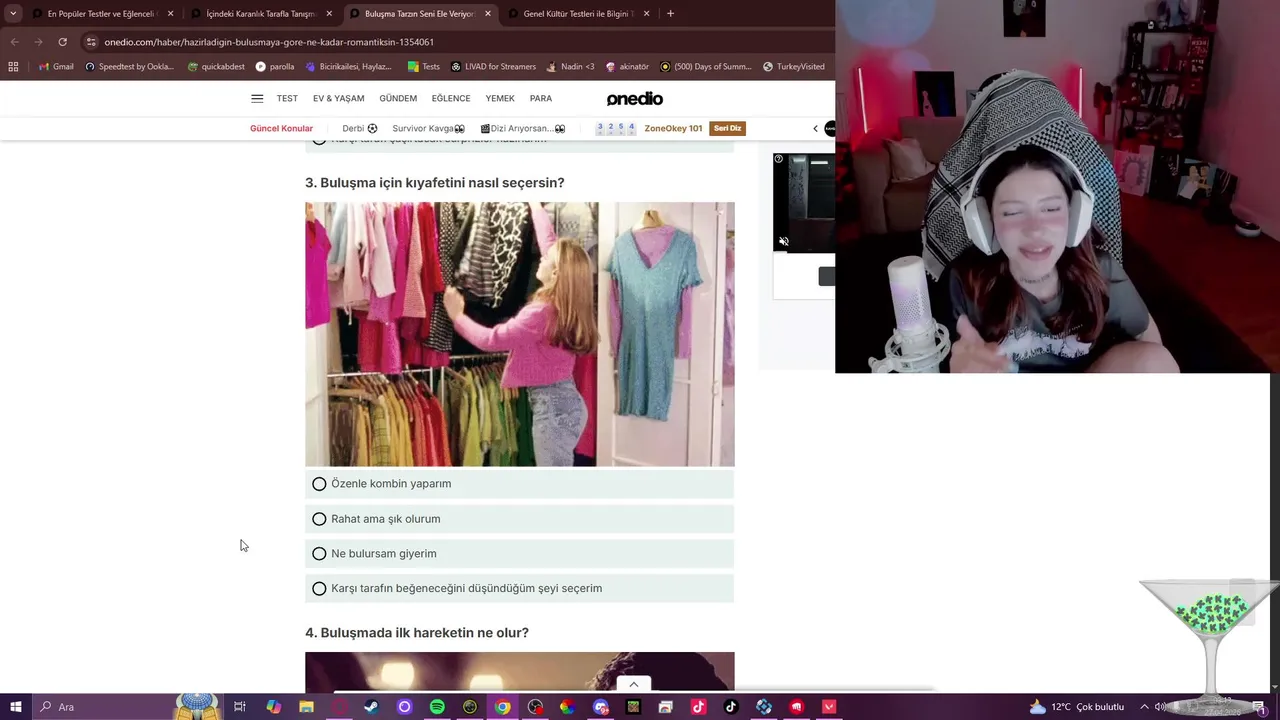The width and height of the screenshot is (1280, 720).
Task: Open Spotify from the taskbar
Action: point(437,707)
